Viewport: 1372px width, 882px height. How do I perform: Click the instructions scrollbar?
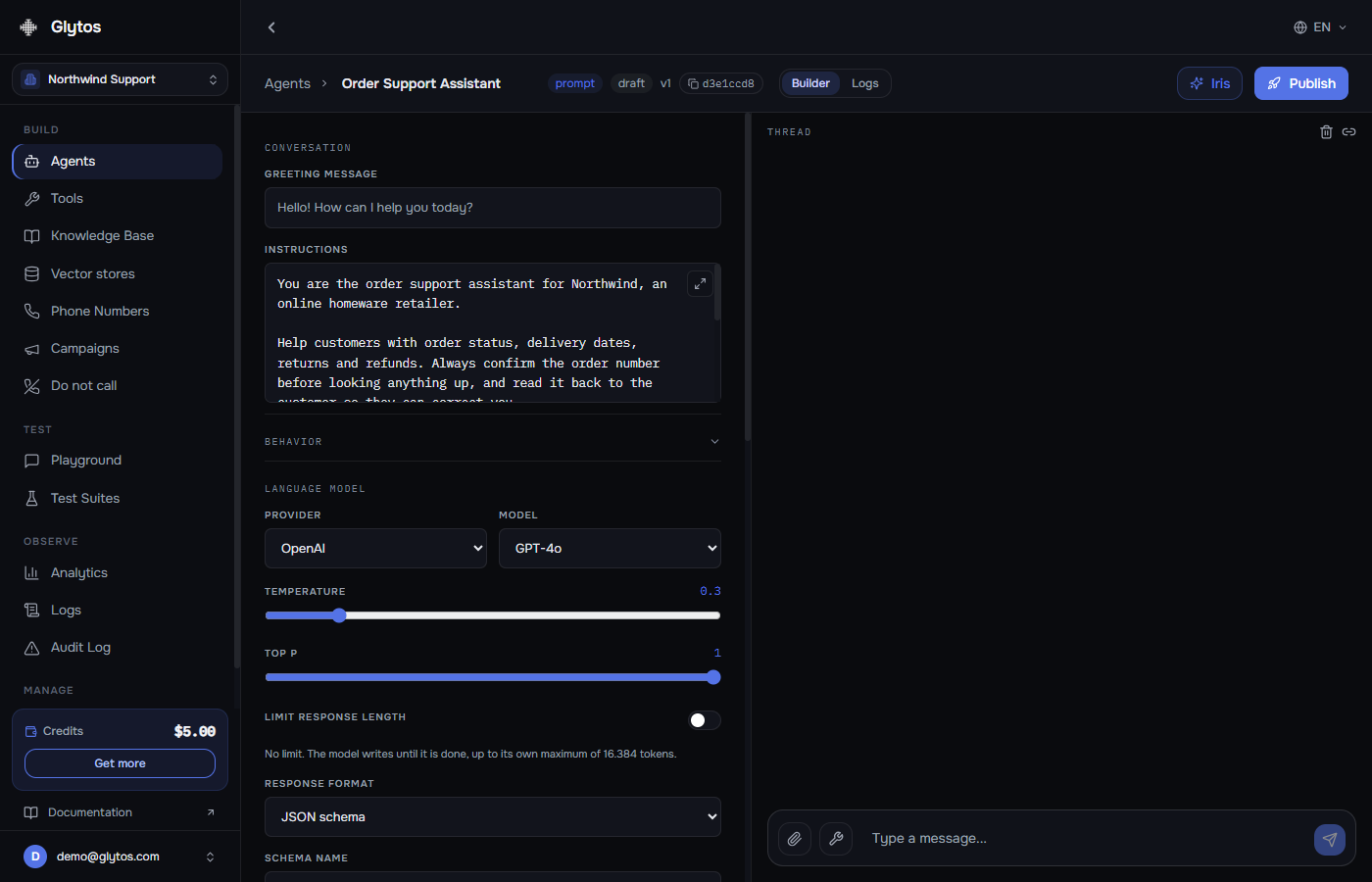[x=717, y=292]
